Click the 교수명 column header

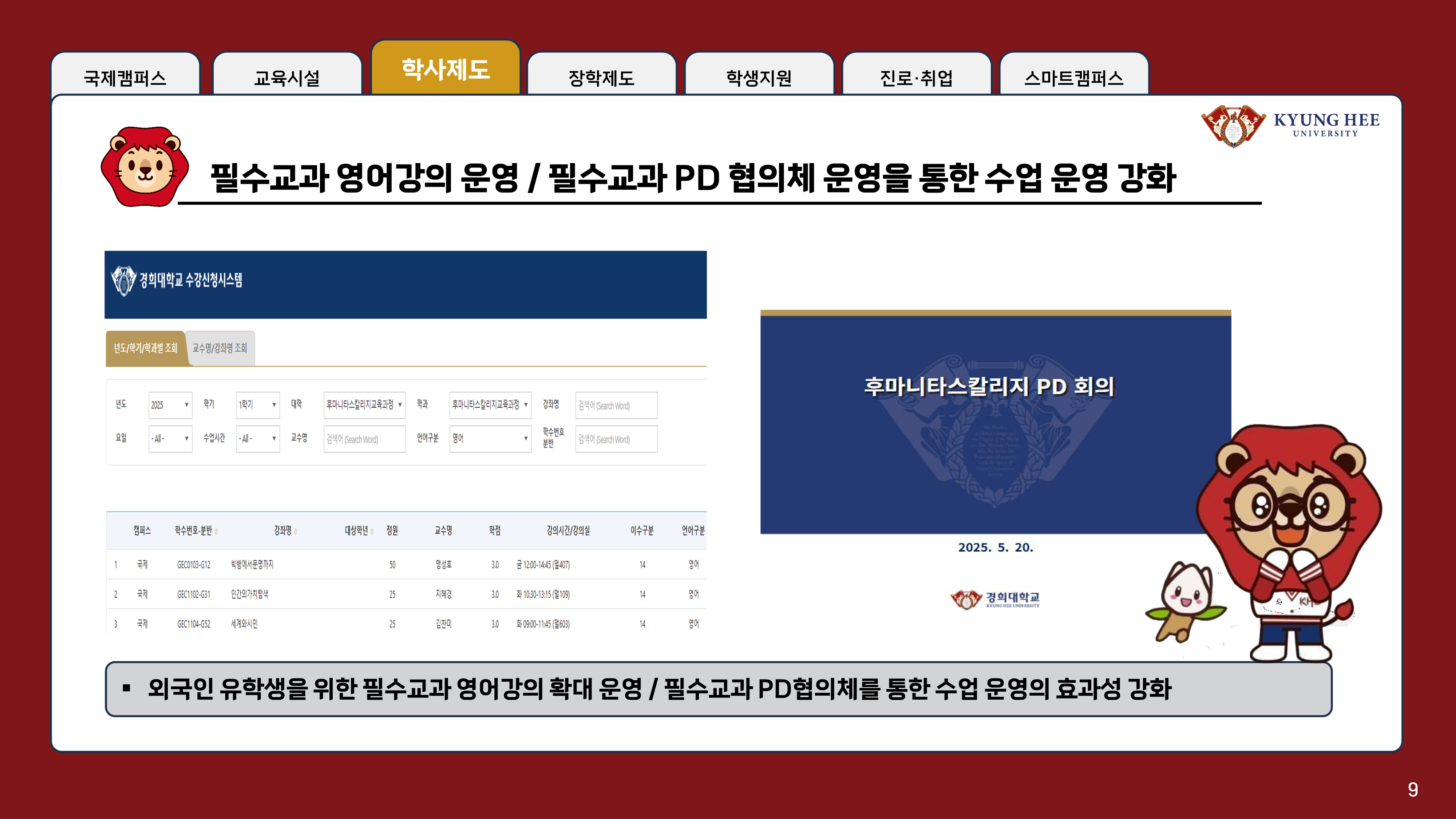(x=443, y=530)
